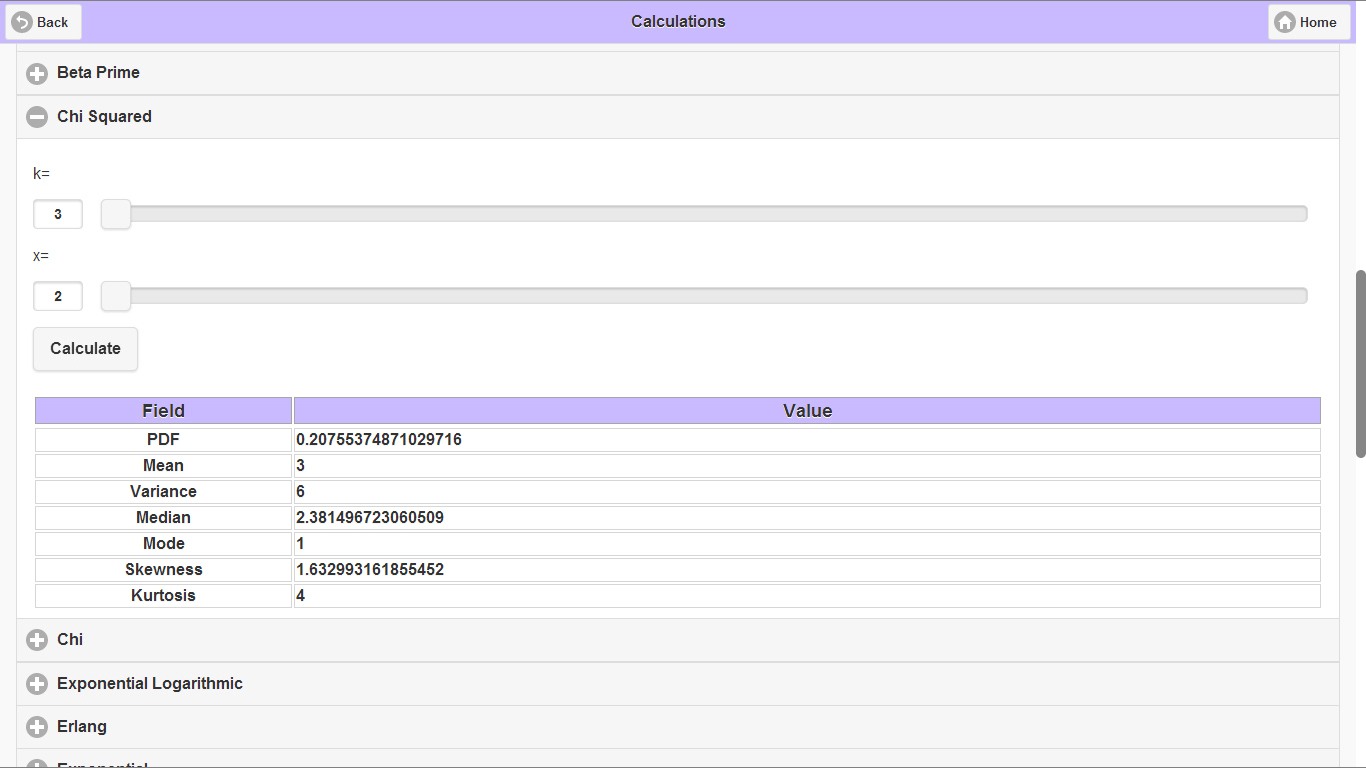Click the Field column header
The height and width of the screenshot is (768, 1366).
pyautogui.click(x=163, y=411)
